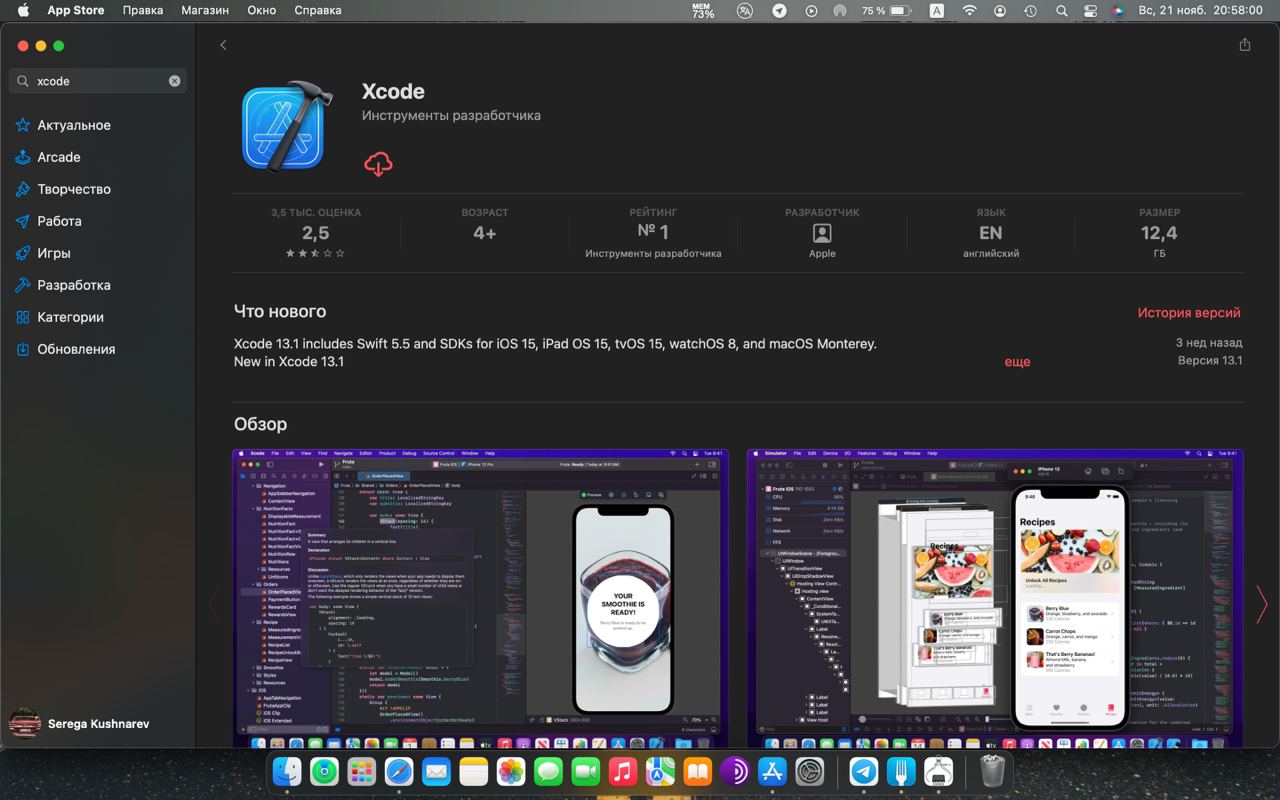Click Инструменты разработчика subtitle under Xcode
Screen dimensions: 1280x800
tap(451, 115)
